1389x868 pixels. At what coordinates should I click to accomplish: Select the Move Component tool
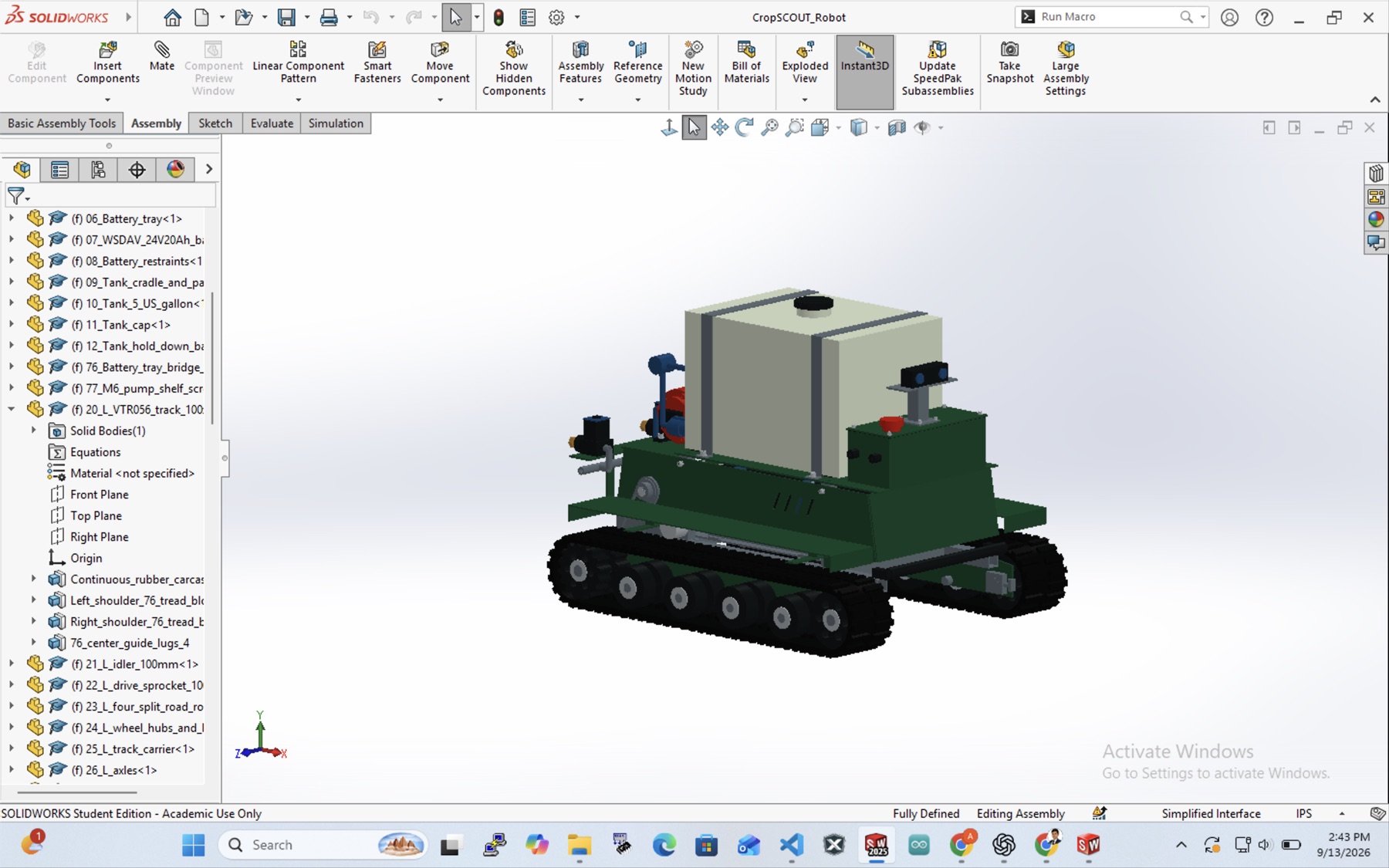coord(440,62)
